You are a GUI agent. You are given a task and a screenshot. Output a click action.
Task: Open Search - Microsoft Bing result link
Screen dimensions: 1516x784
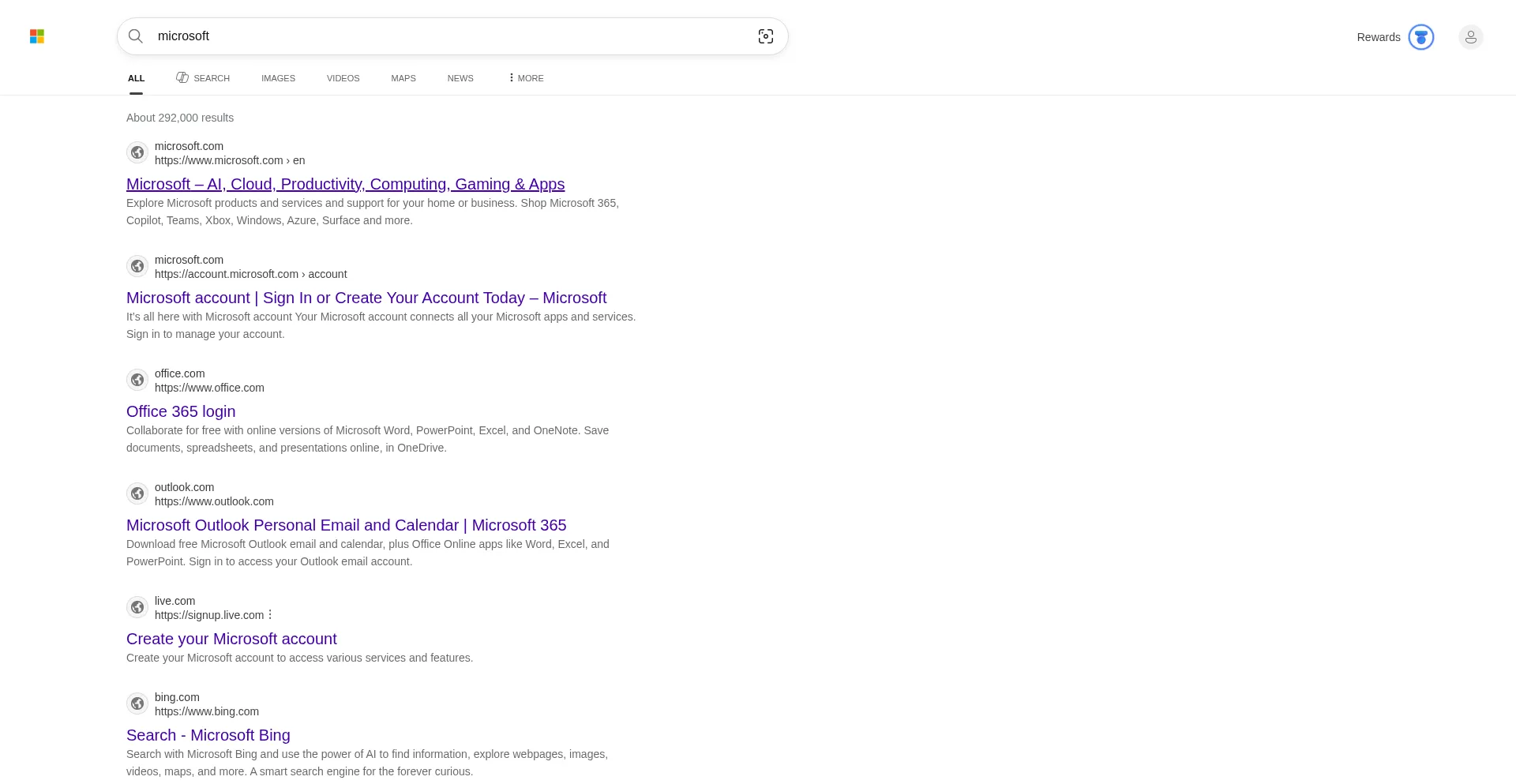(208, 735)
